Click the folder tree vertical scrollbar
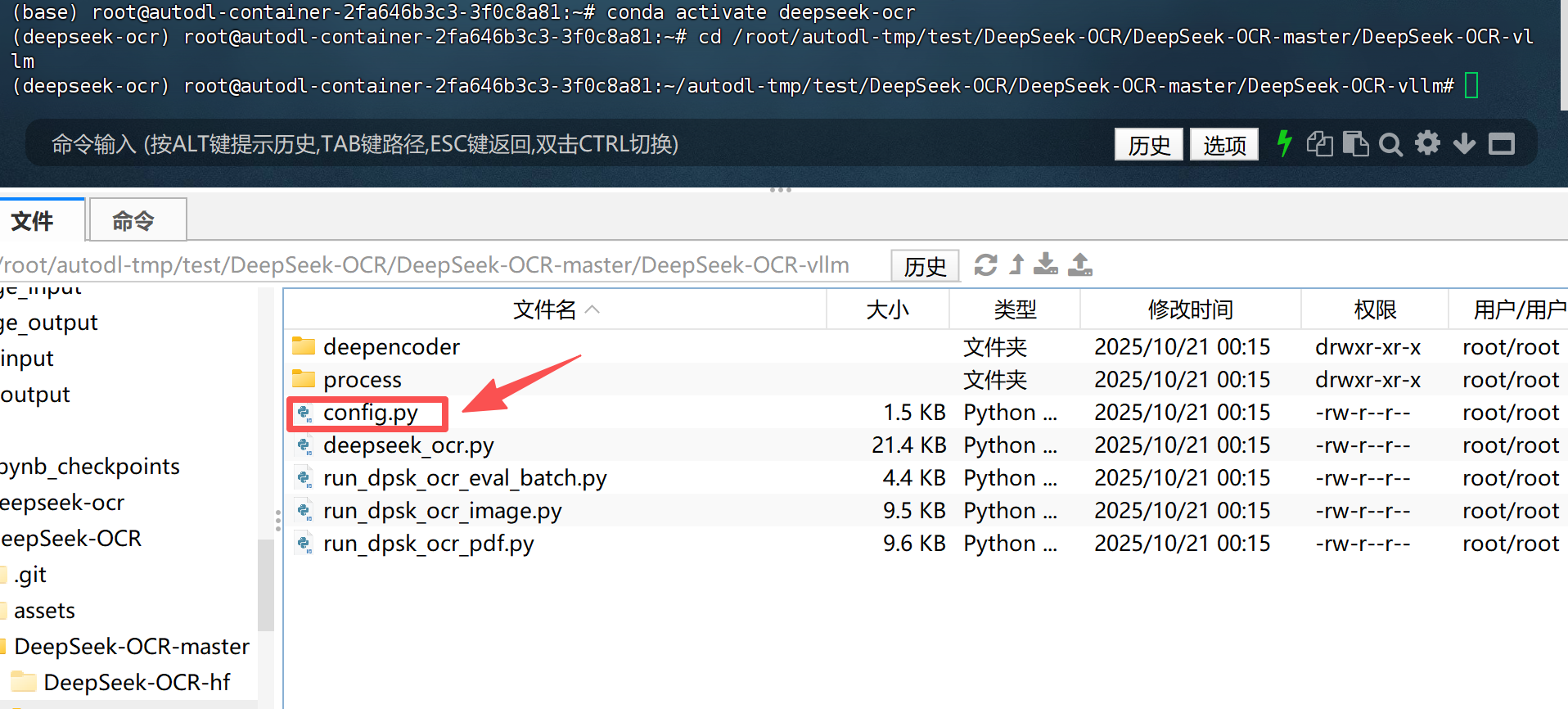This screenshot has width=1568, height=709. (x=265, y=585)
